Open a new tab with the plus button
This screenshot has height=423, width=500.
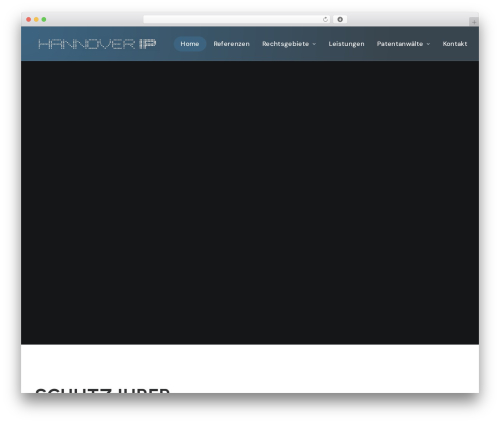(x=474, y=22)
